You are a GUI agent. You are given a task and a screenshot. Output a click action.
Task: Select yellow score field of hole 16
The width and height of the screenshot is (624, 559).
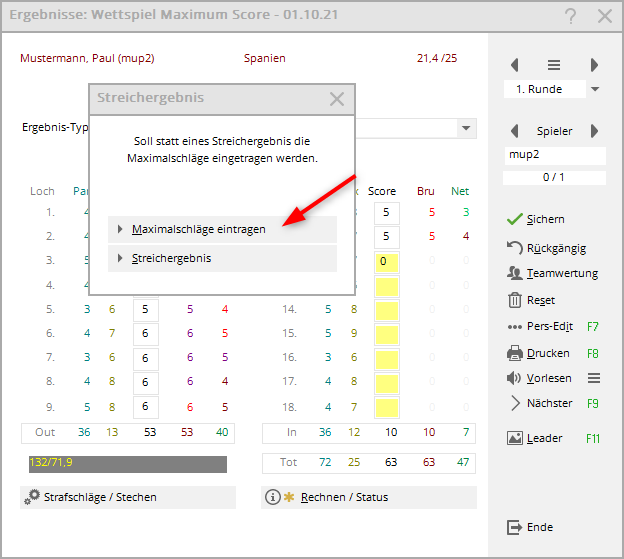click(386, 359)
